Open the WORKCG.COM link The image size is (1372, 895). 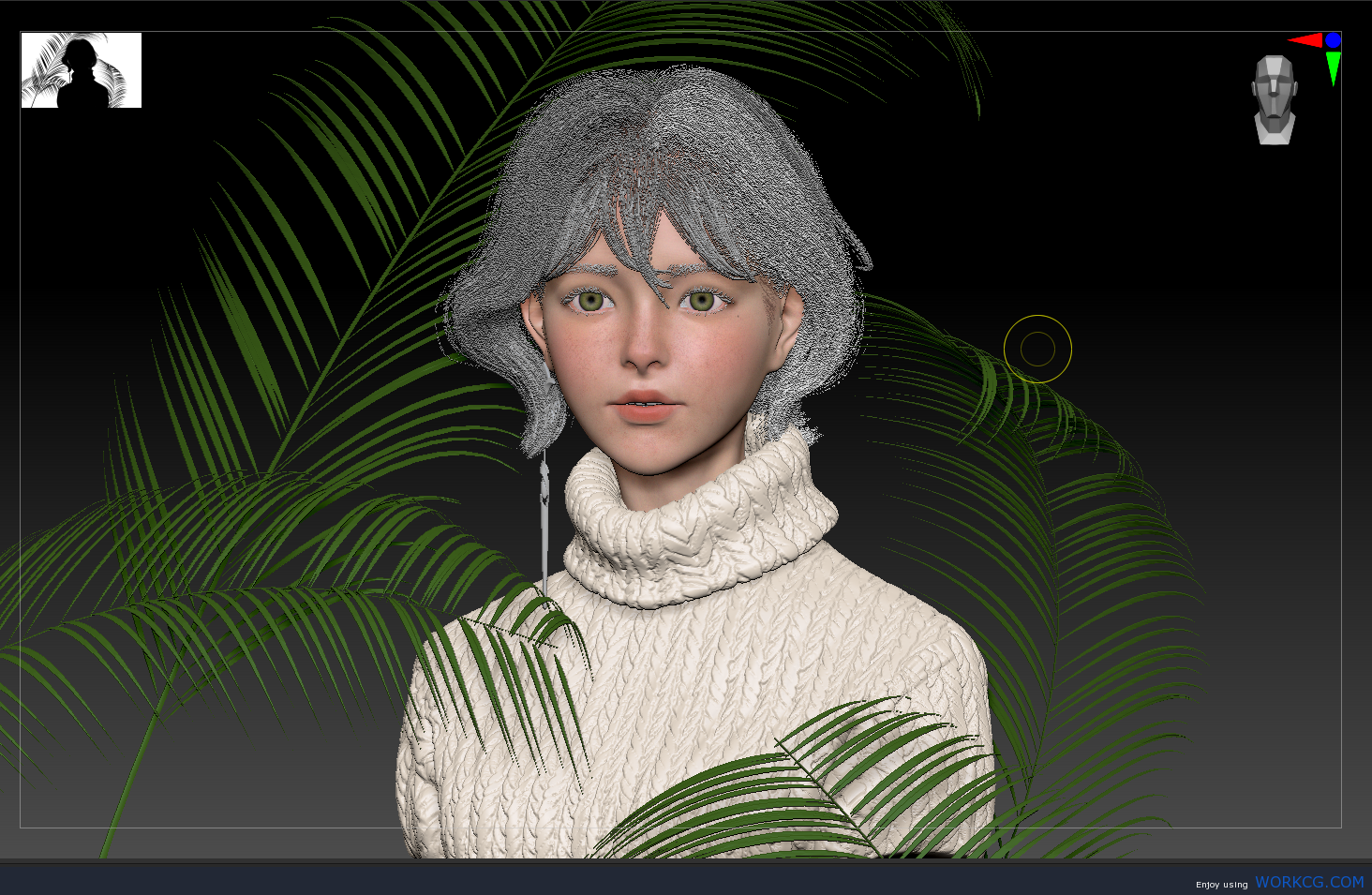(1309, 882)
